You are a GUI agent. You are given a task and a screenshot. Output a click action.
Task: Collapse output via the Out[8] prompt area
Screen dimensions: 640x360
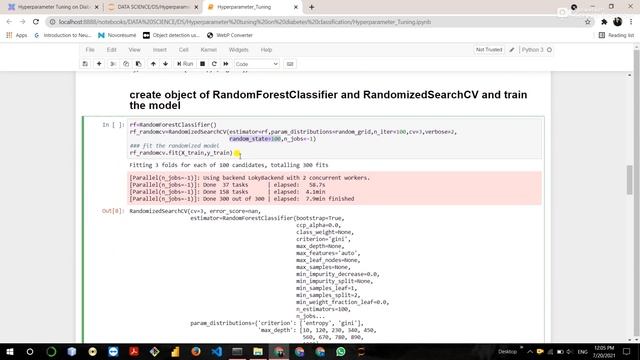tap(113, 211)
